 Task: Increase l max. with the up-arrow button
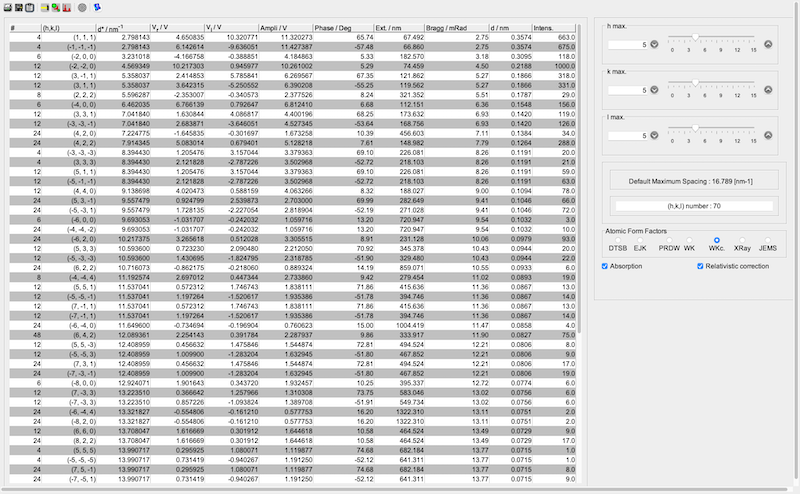click(x=768, y=135)
